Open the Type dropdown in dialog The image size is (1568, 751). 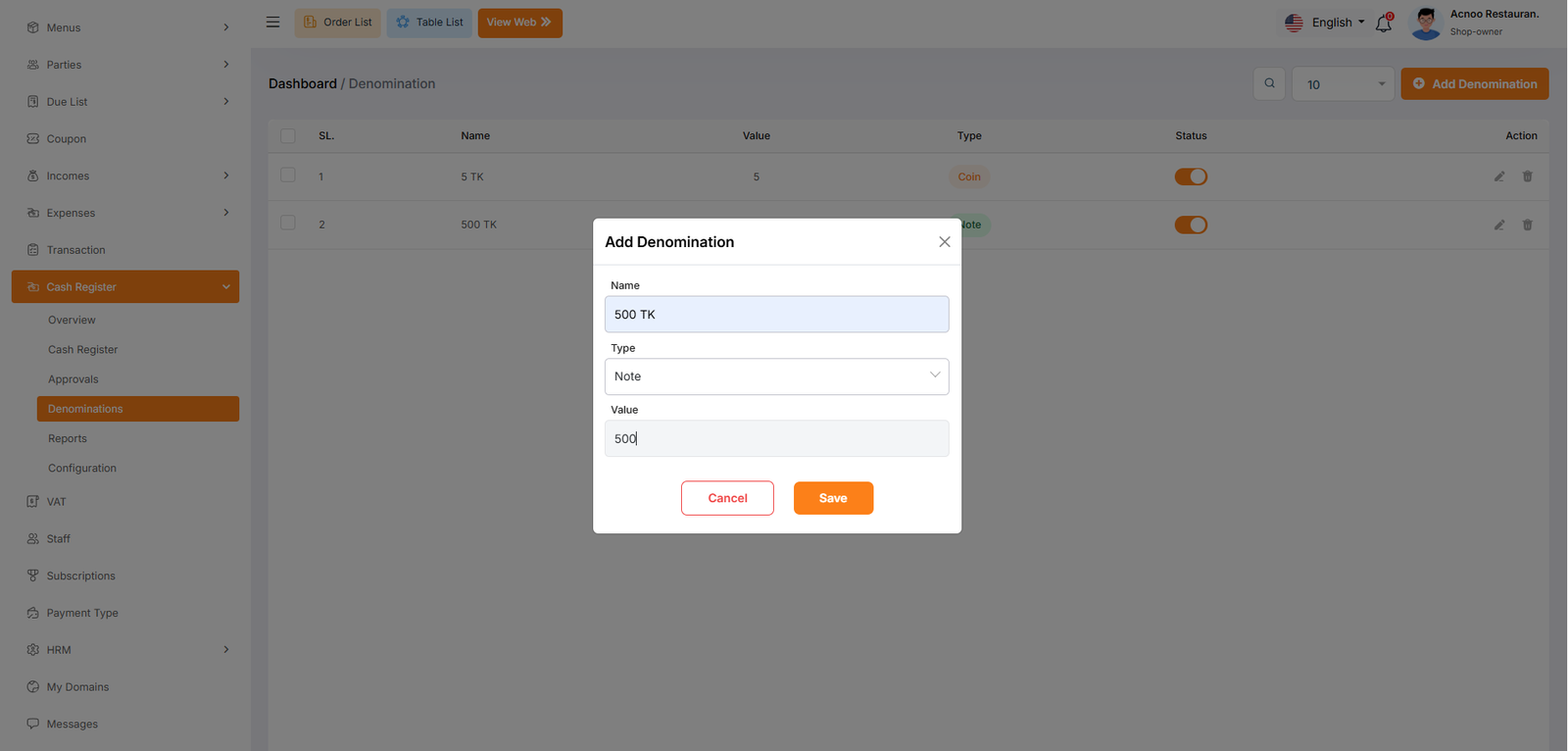coord(776,376)
